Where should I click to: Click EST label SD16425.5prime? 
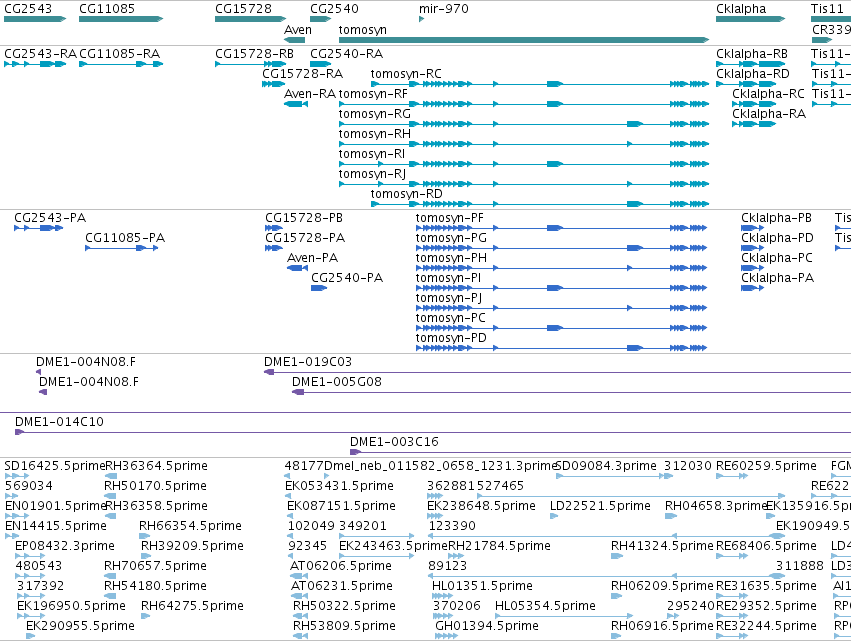click(54, 466)
